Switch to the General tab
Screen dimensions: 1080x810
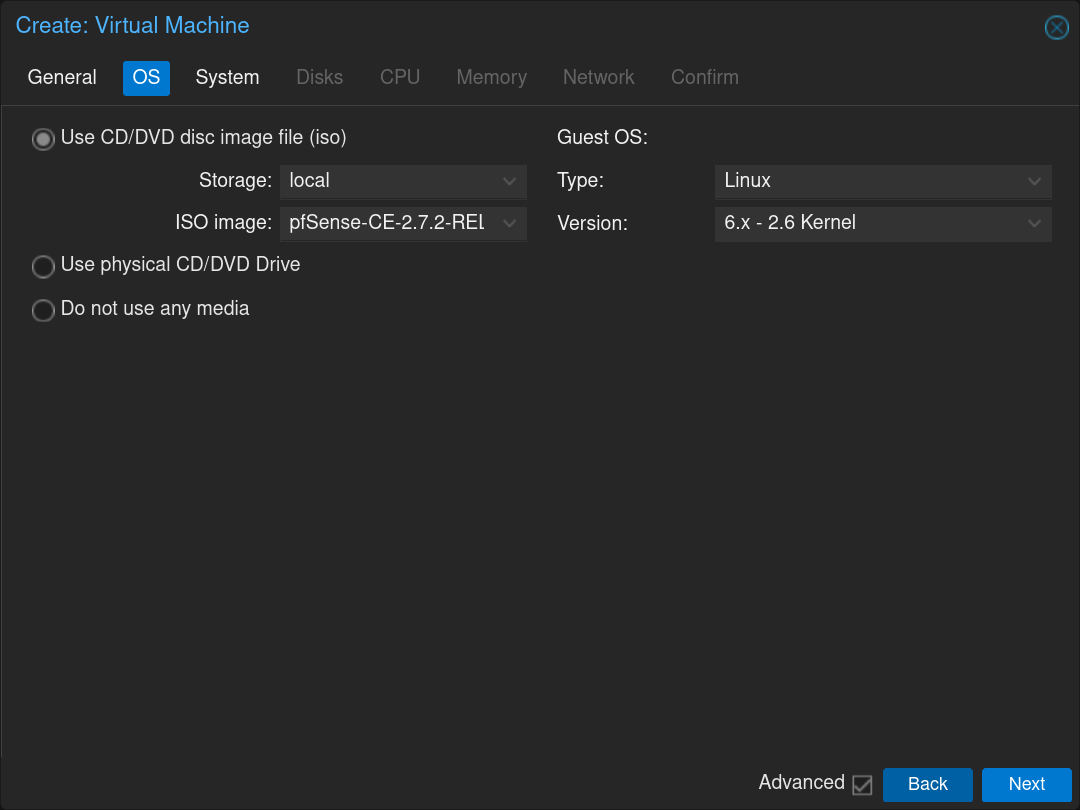click(x=62, y=77)
